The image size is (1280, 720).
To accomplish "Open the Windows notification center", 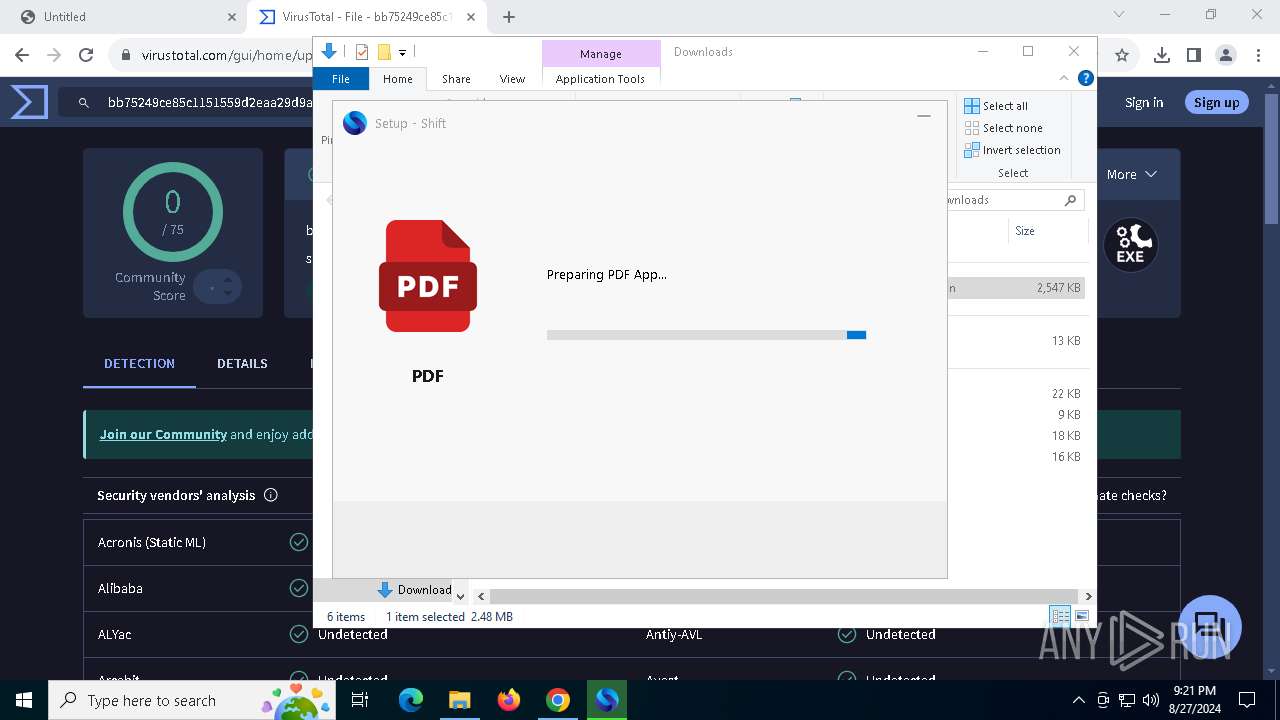I will [x=1247, y=700].
